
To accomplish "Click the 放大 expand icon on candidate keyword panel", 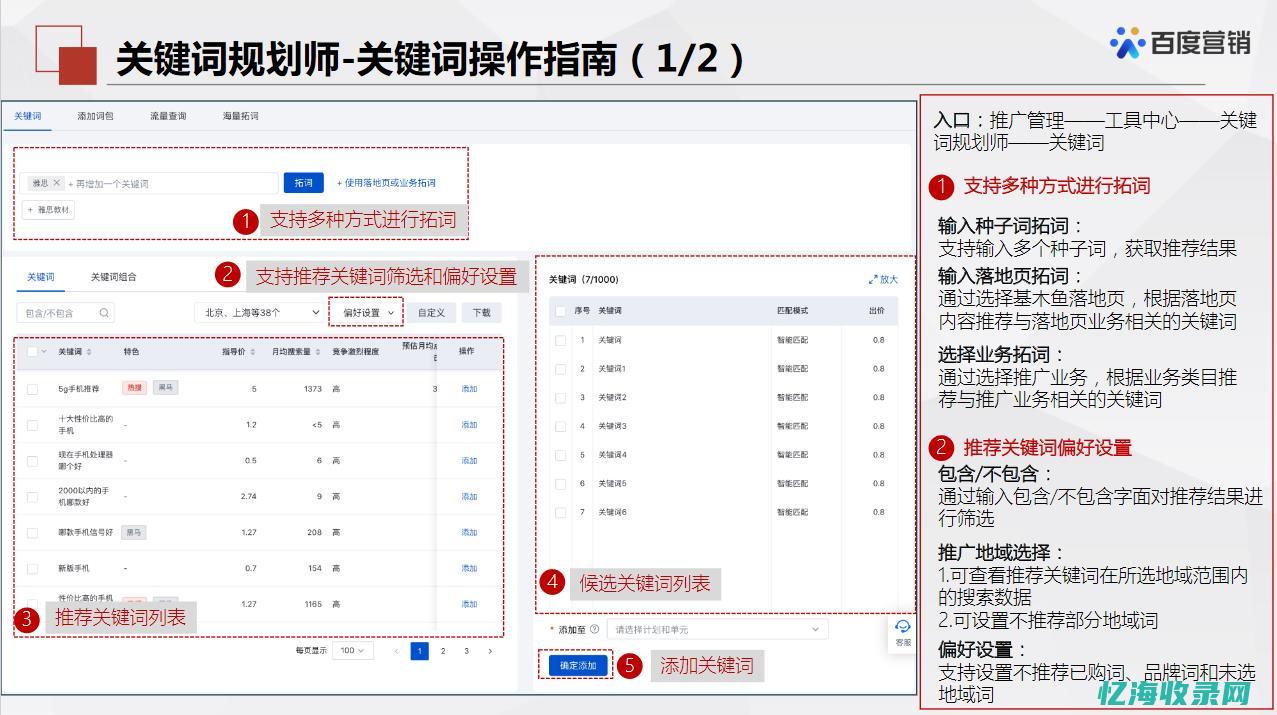I will point(884,280).
